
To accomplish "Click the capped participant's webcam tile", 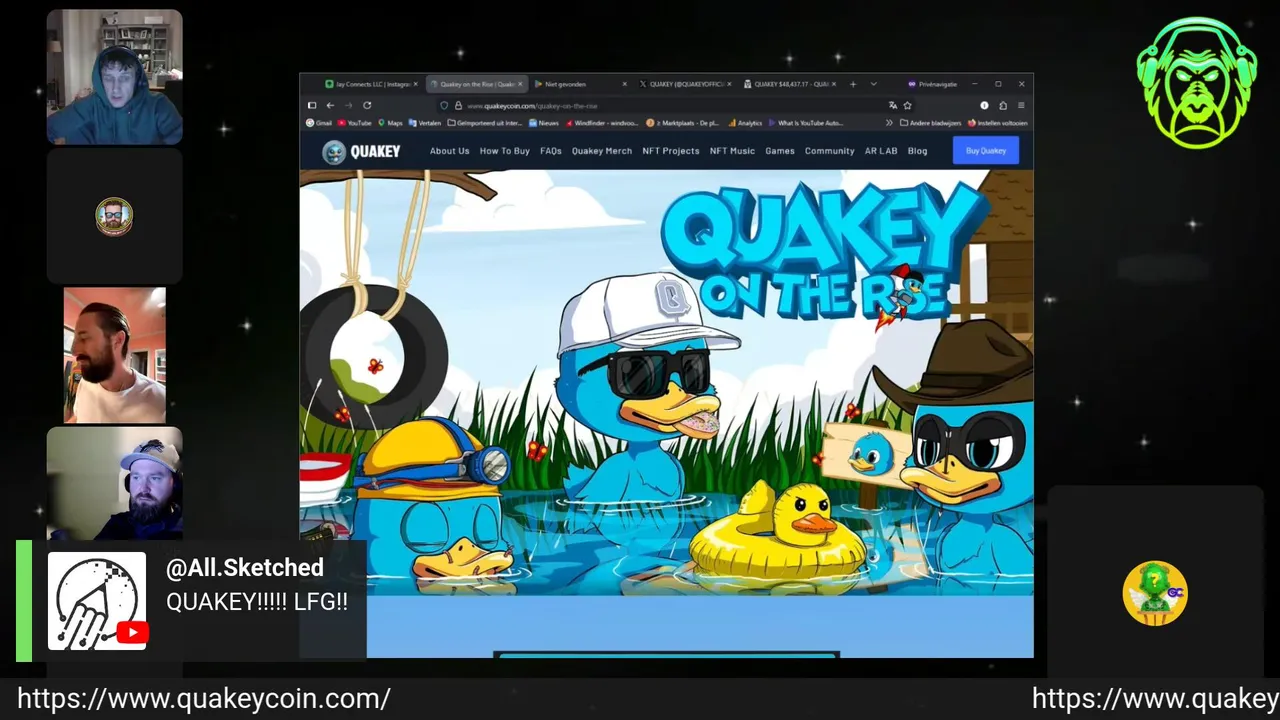I will 114,484.
